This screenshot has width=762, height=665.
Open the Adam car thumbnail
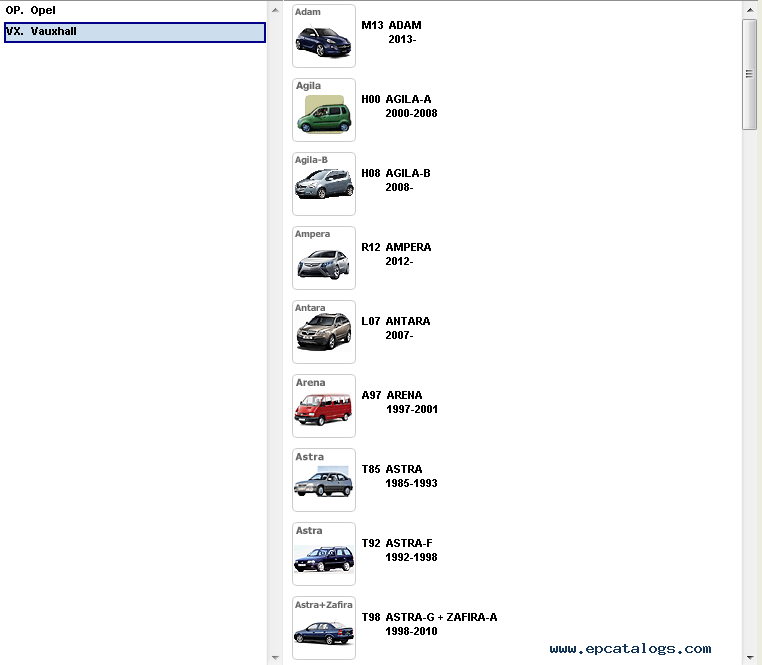point(324,36)
